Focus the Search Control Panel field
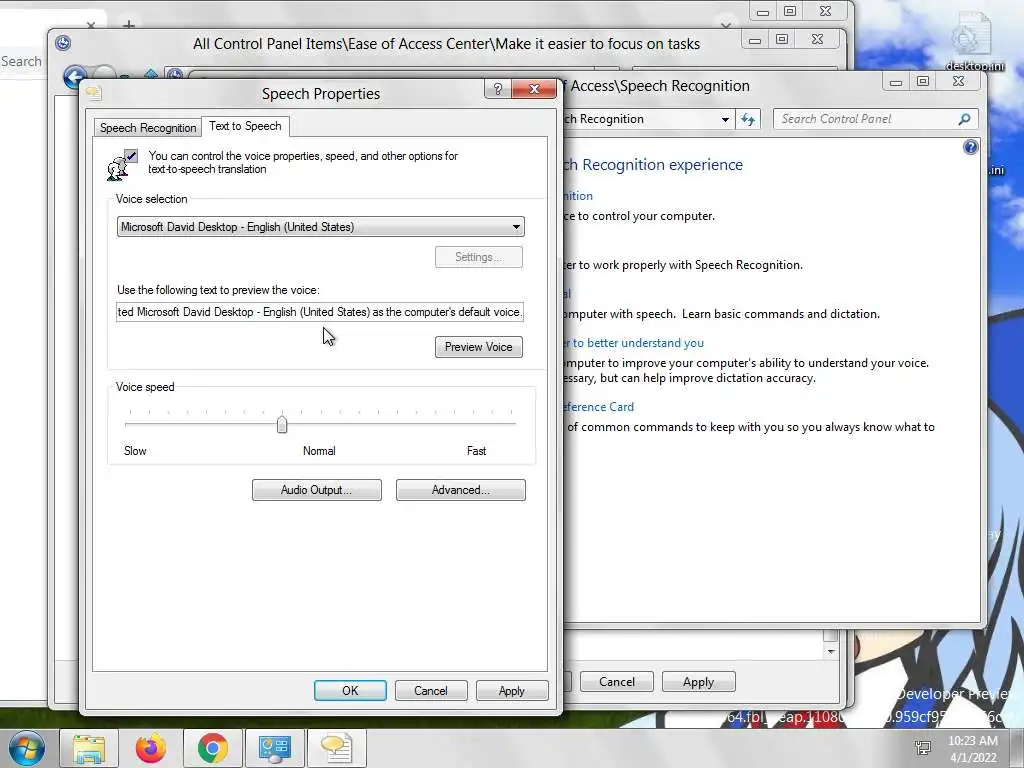This screenshot has width=1024, height=768. tap(876, 119)
